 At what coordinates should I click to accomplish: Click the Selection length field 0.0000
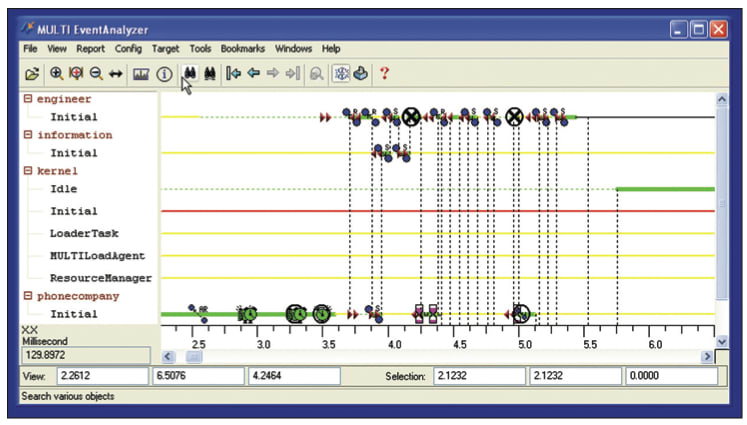coord(671,376)
